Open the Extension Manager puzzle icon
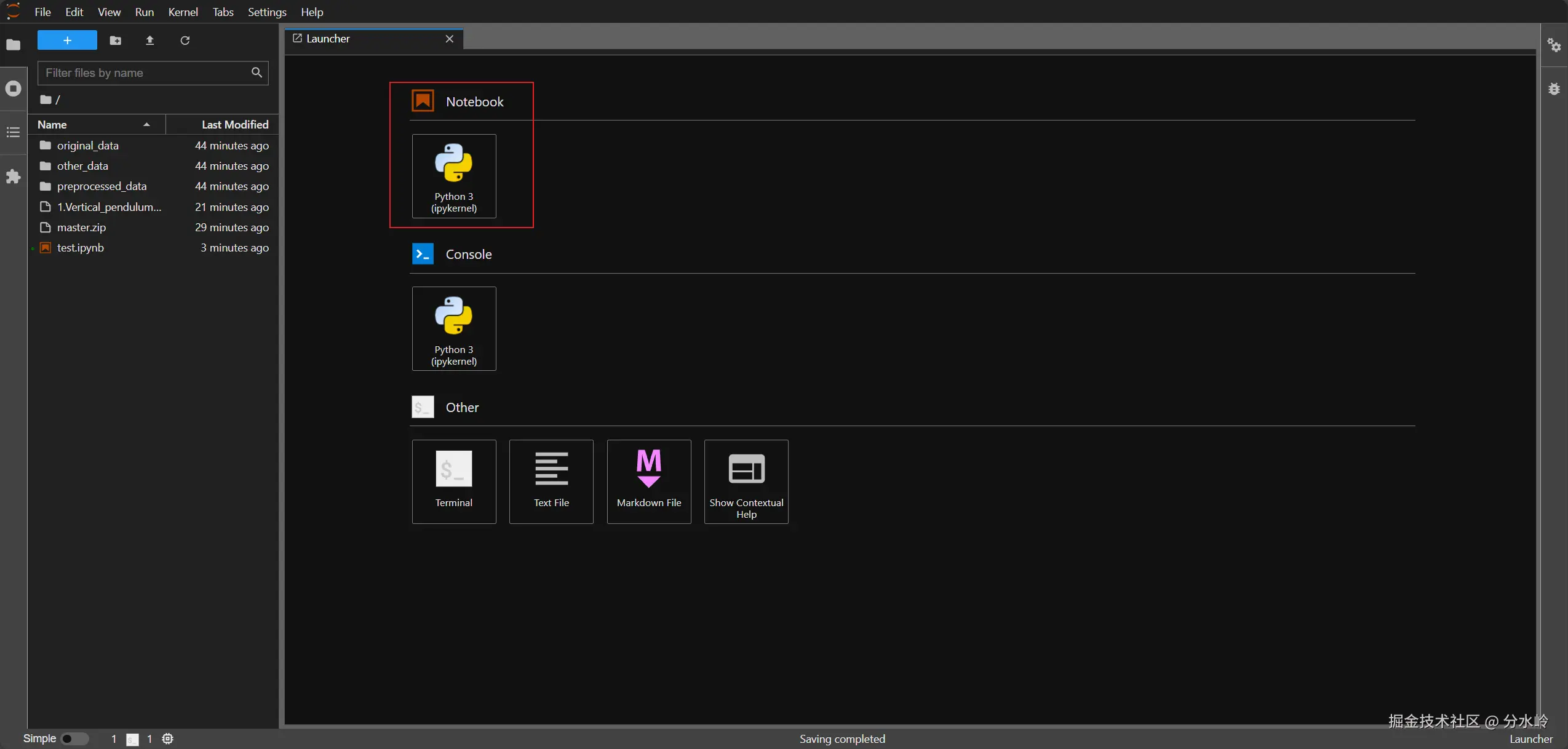The width and height of the screenshot is (1568, 749). pyautogui.click(x=13, y=177)
